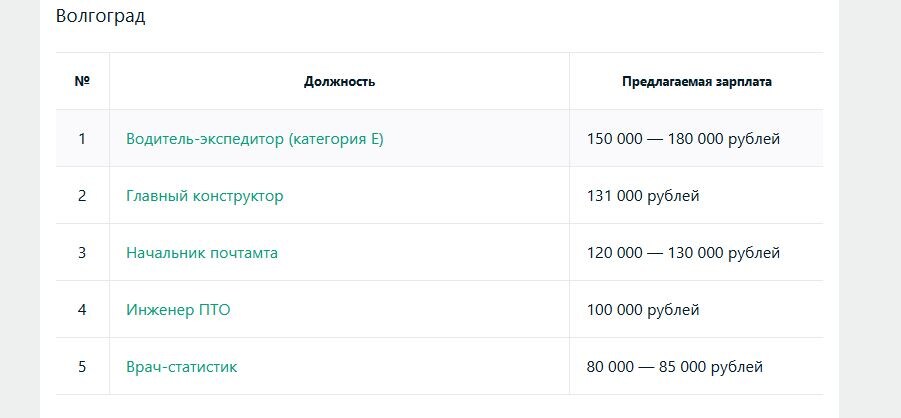901x418 pixels.
Task: Click the Предлагаемая зарплата column header
Action: click(x=696, y=82)
